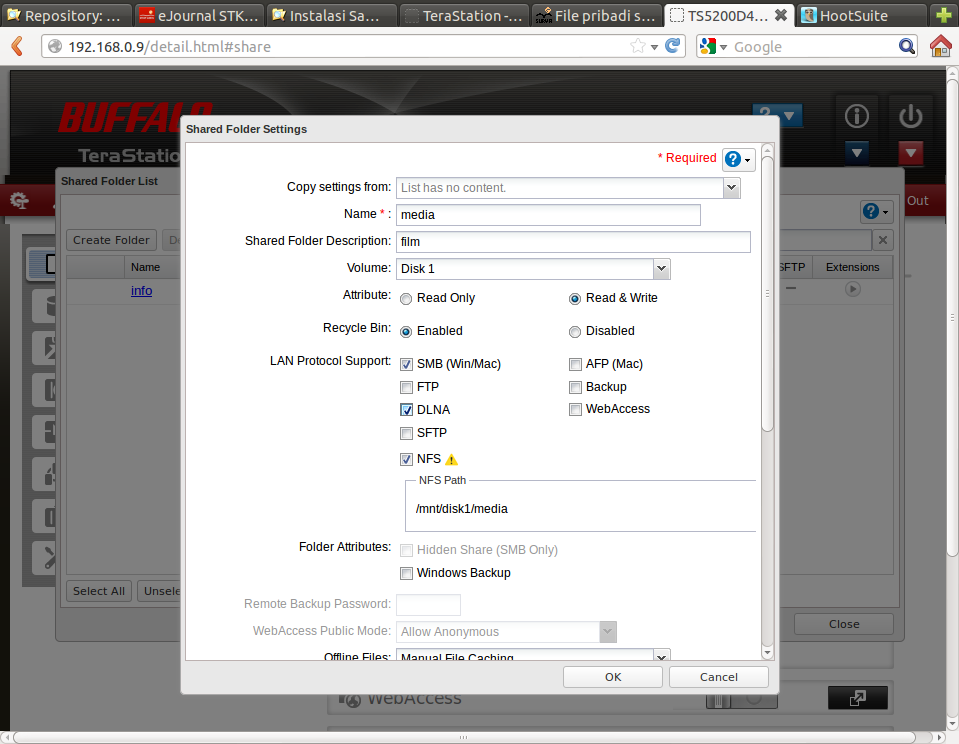
Task: Open the Volume dropdown showing Disk 1
Action: click(x=661, y=269)
